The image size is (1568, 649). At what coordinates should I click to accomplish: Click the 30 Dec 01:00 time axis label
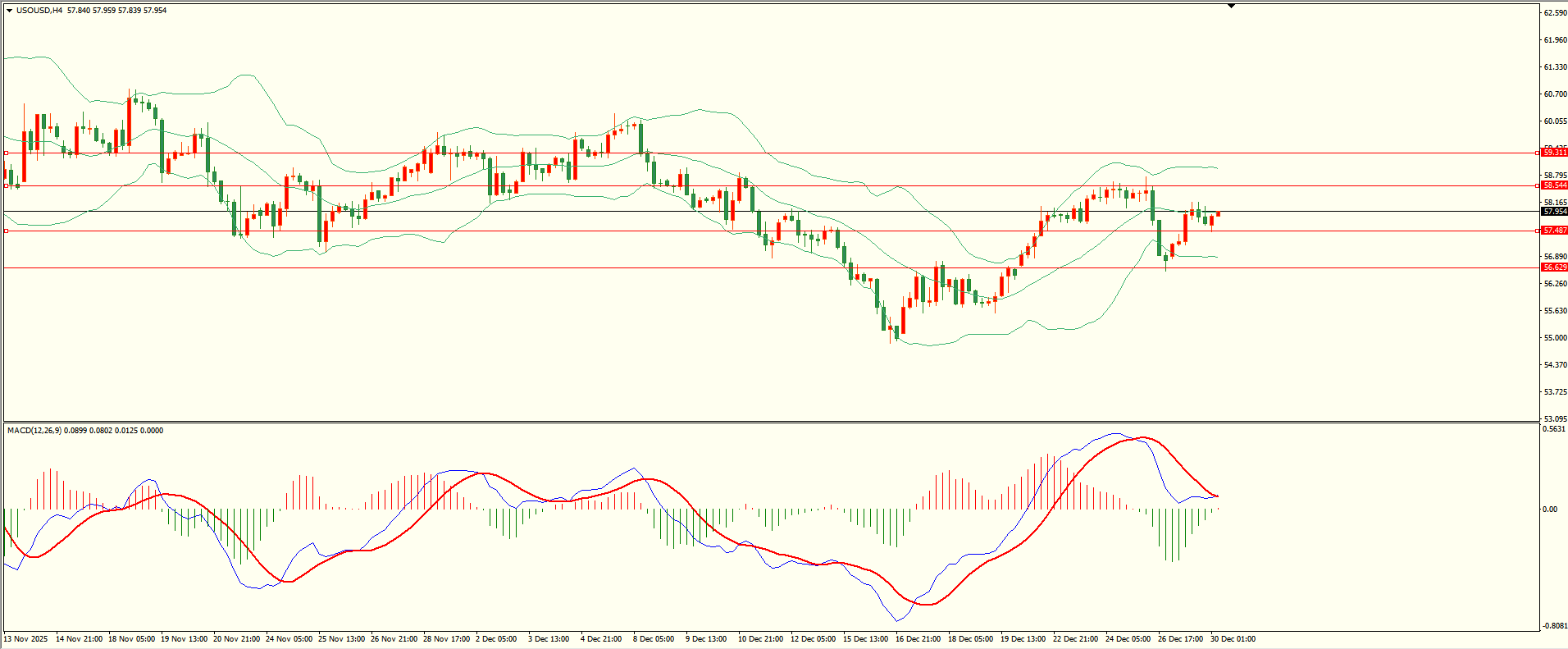pos(1233,639)
